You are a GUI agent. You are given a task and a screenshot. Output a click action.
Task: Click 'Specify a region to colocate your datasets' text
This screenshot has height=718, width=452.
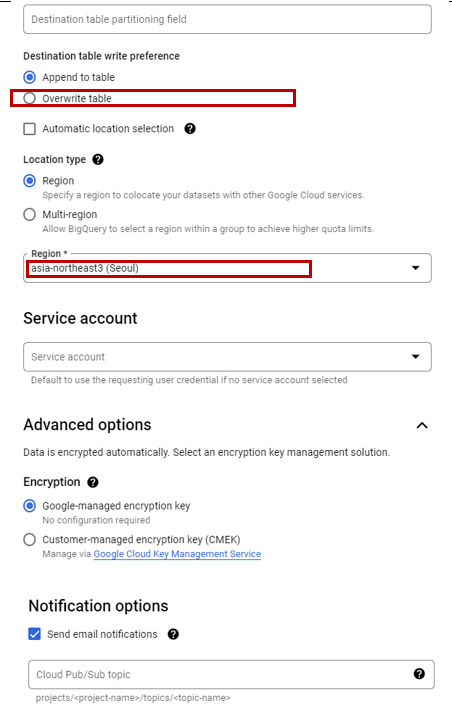203,195
